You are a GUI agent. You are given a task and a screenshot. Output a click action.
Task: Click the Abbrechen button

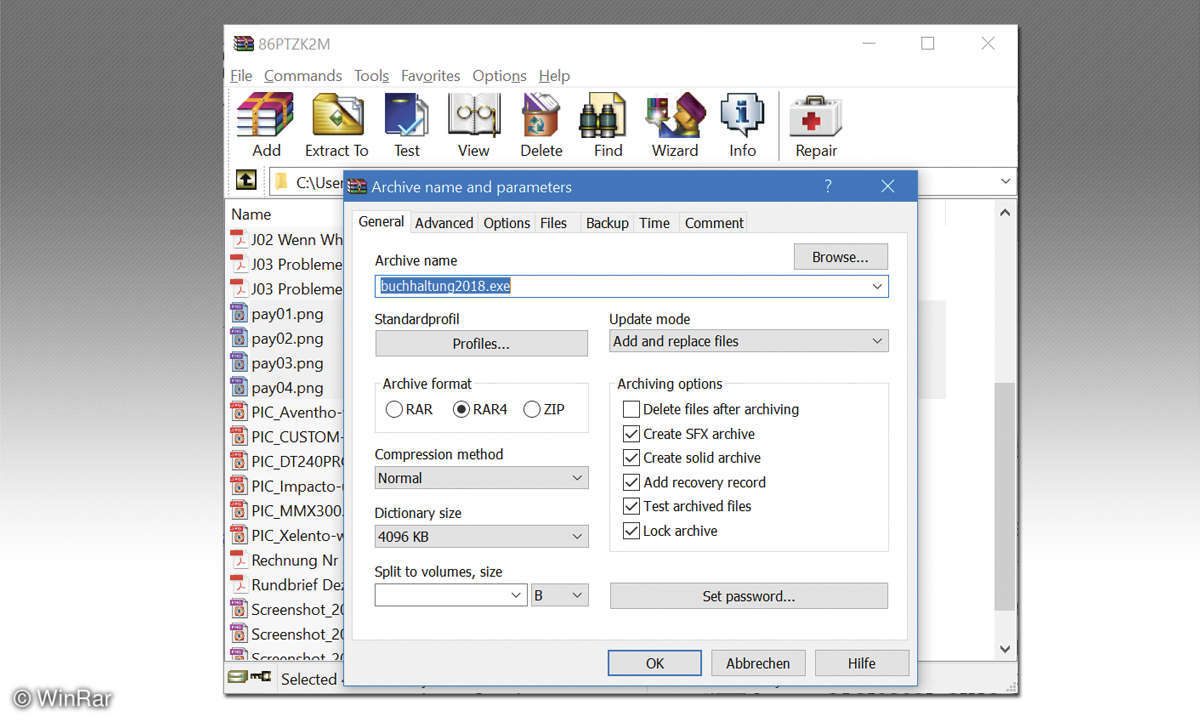(x=757, y=663)
